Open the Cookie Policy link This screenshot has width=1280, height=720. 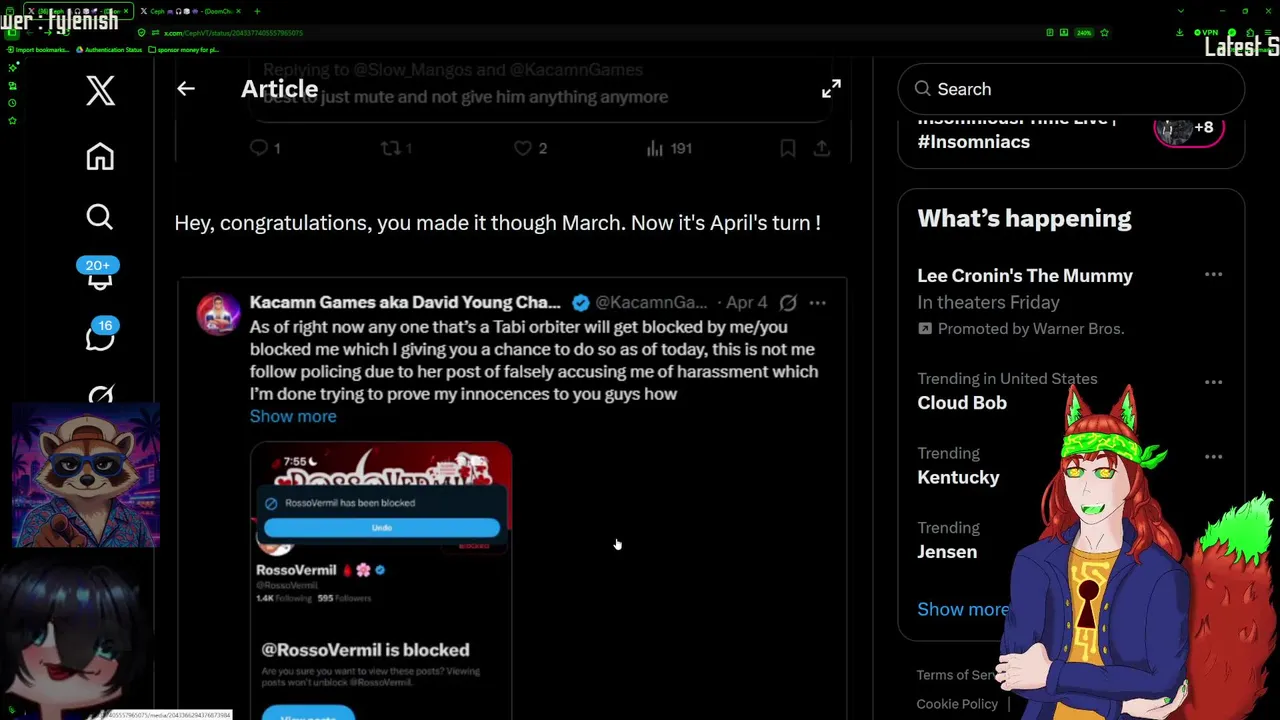[x=957, y=704]
